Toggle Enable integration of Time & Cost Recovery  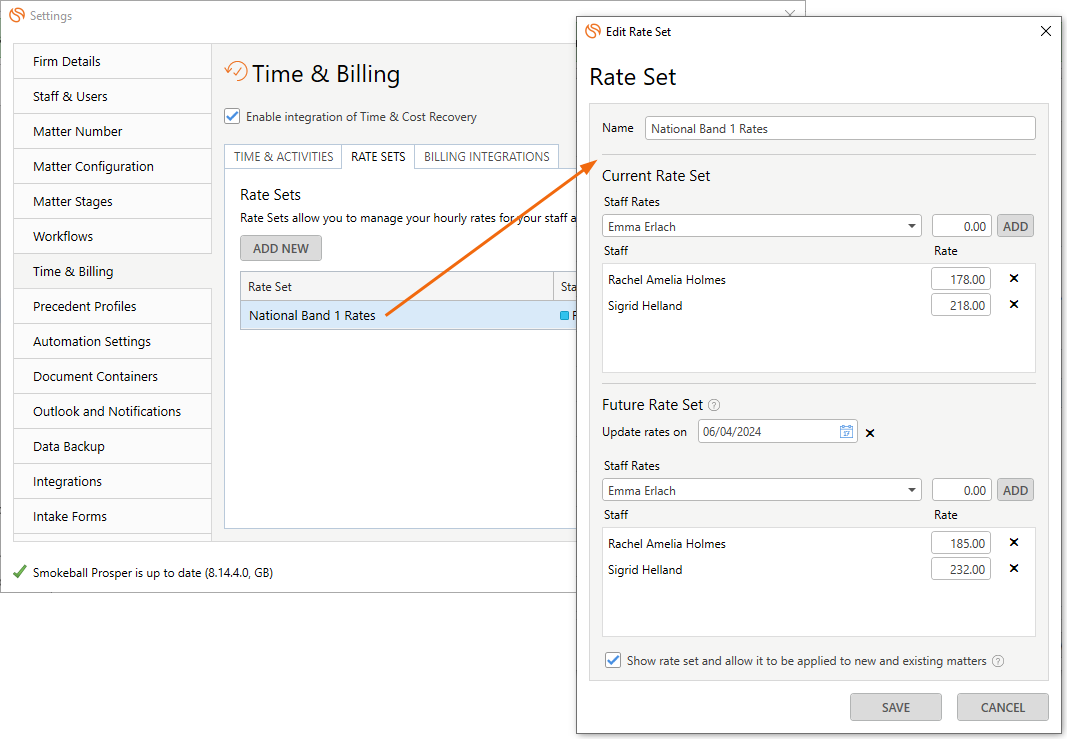(x=232, y=116)
